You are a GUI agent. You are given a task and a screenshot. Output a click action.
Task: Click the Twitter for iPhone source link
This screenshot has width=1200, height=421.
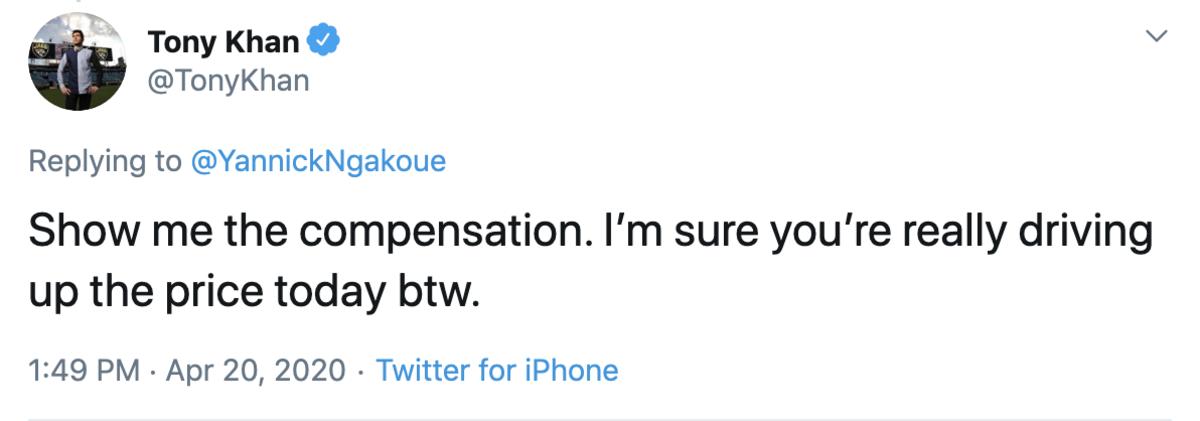(497, 371)
